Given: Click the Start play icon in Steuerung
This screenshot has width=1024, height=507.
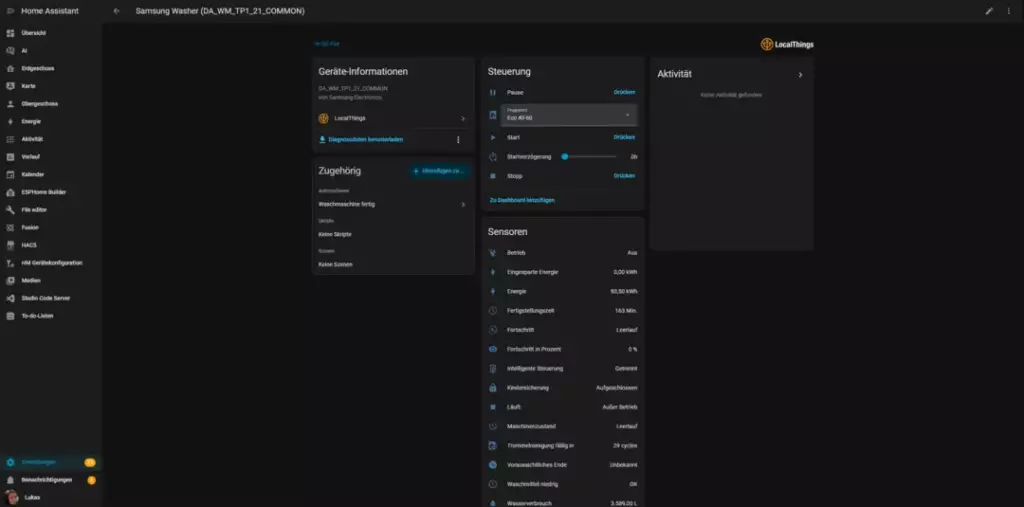Looking at the screenshot, I should tap(493, 137).
